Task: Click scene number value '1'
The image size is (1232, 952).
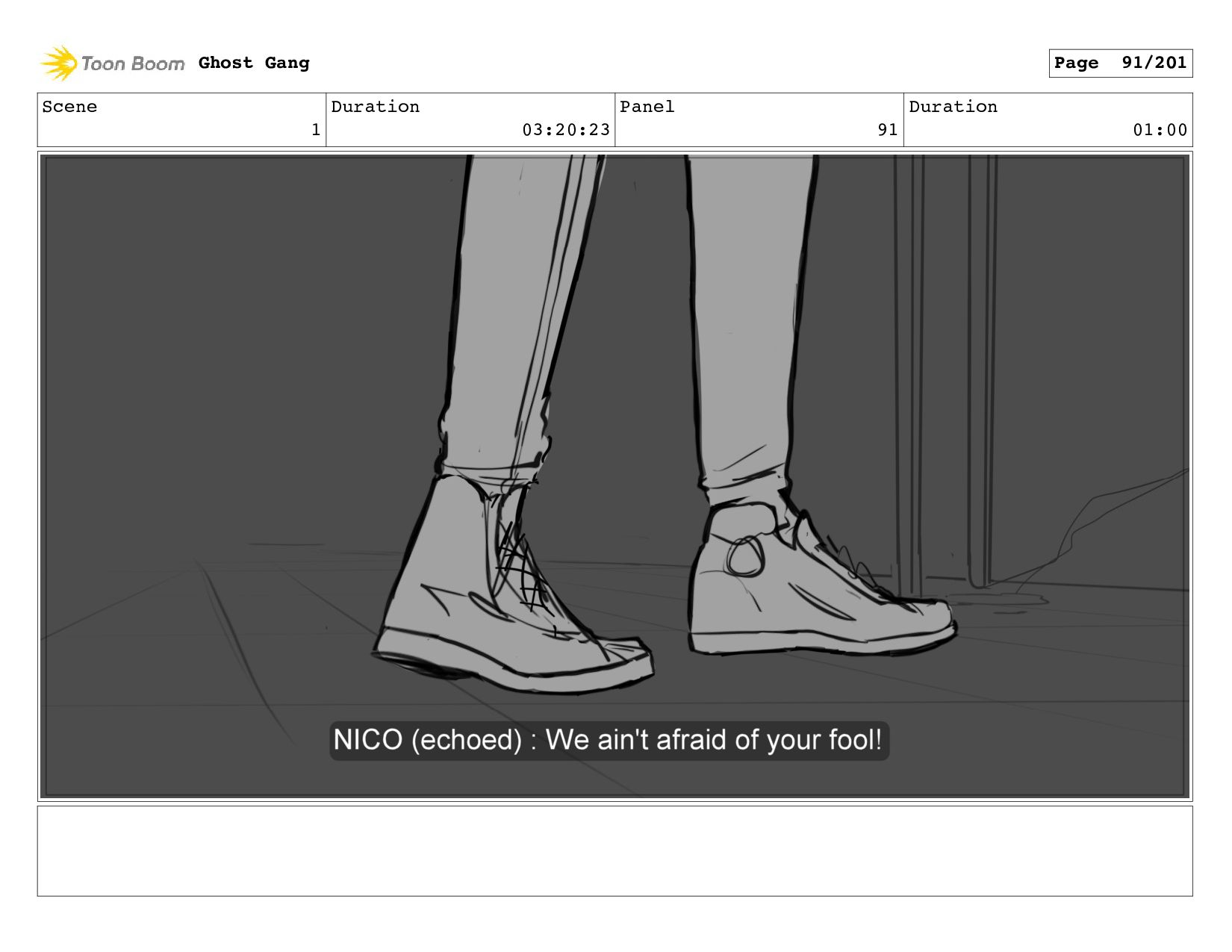Action: click(316, 130)
